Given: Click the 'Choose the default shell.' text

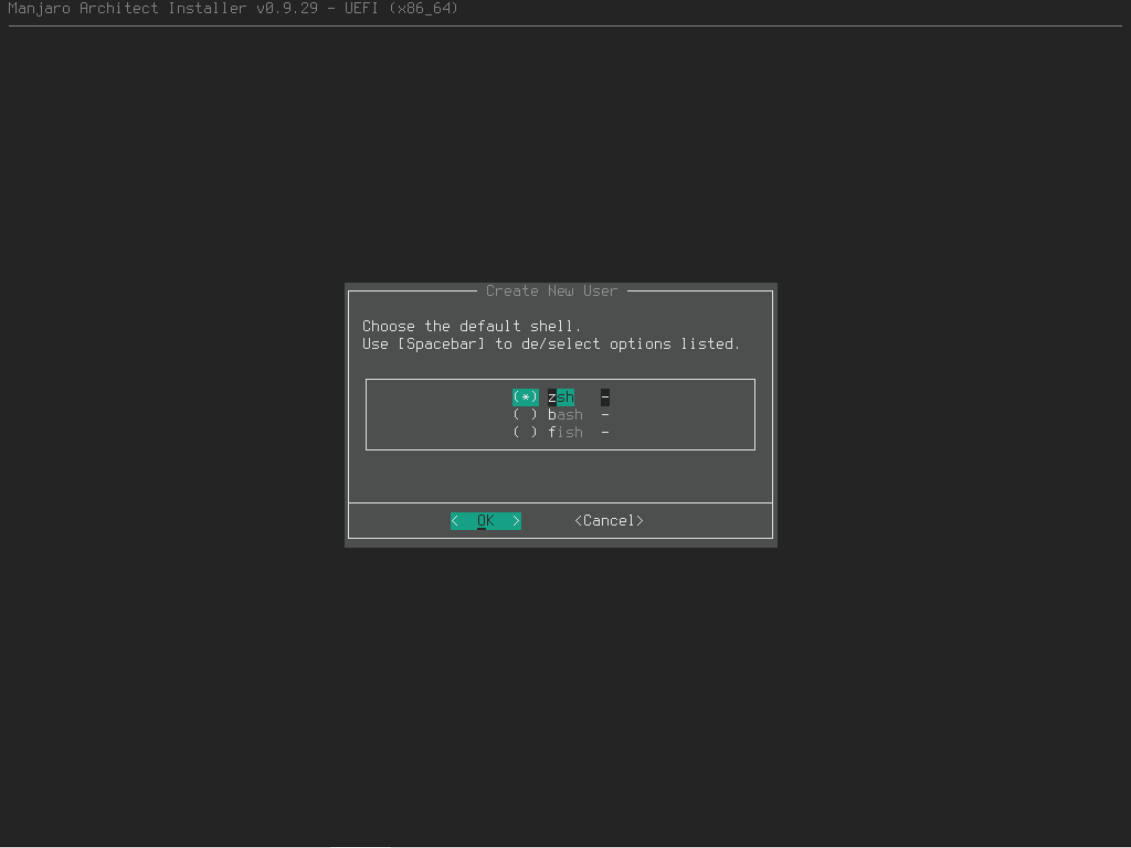Looking at the screenshot, I should click(x=471, y=326).
